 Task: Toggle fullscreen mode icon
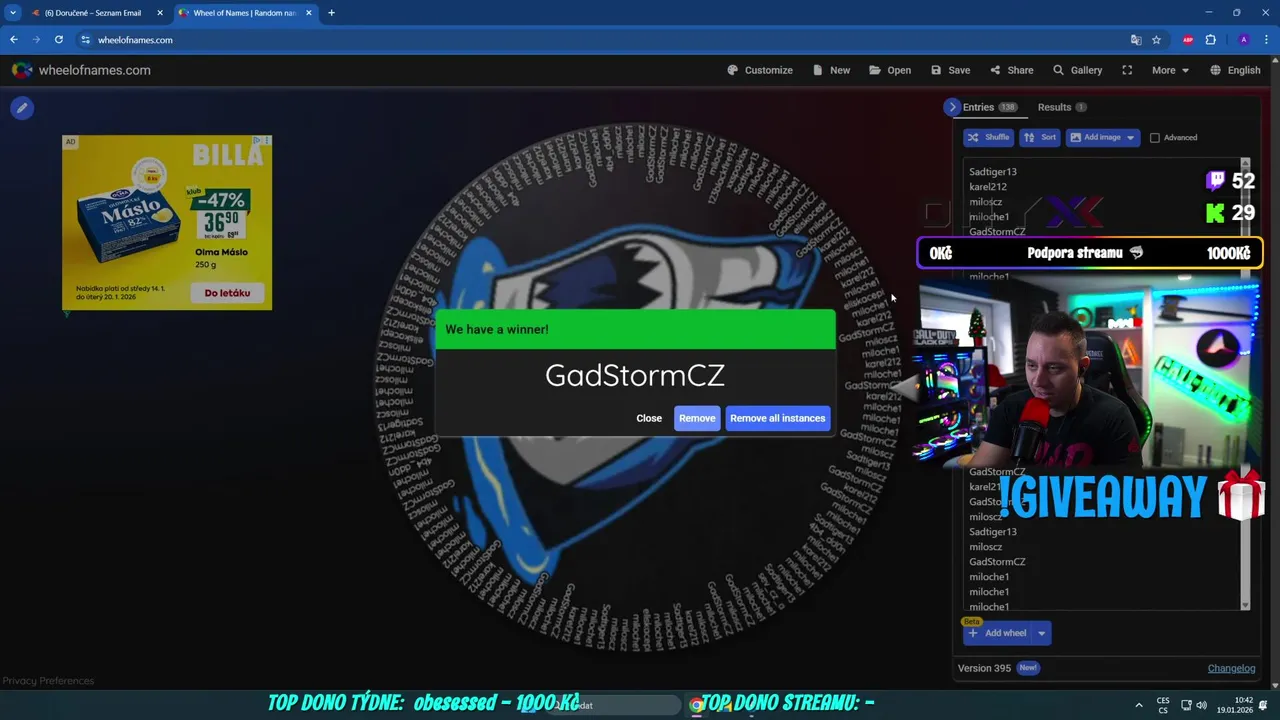point(1127,70)
